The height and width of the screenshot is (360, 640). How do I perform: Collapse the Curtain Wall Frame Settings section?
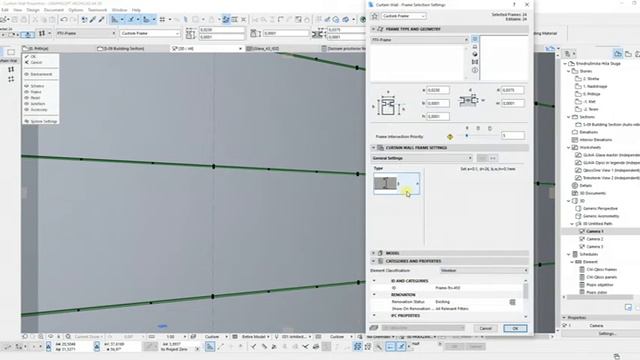[373, 148]
